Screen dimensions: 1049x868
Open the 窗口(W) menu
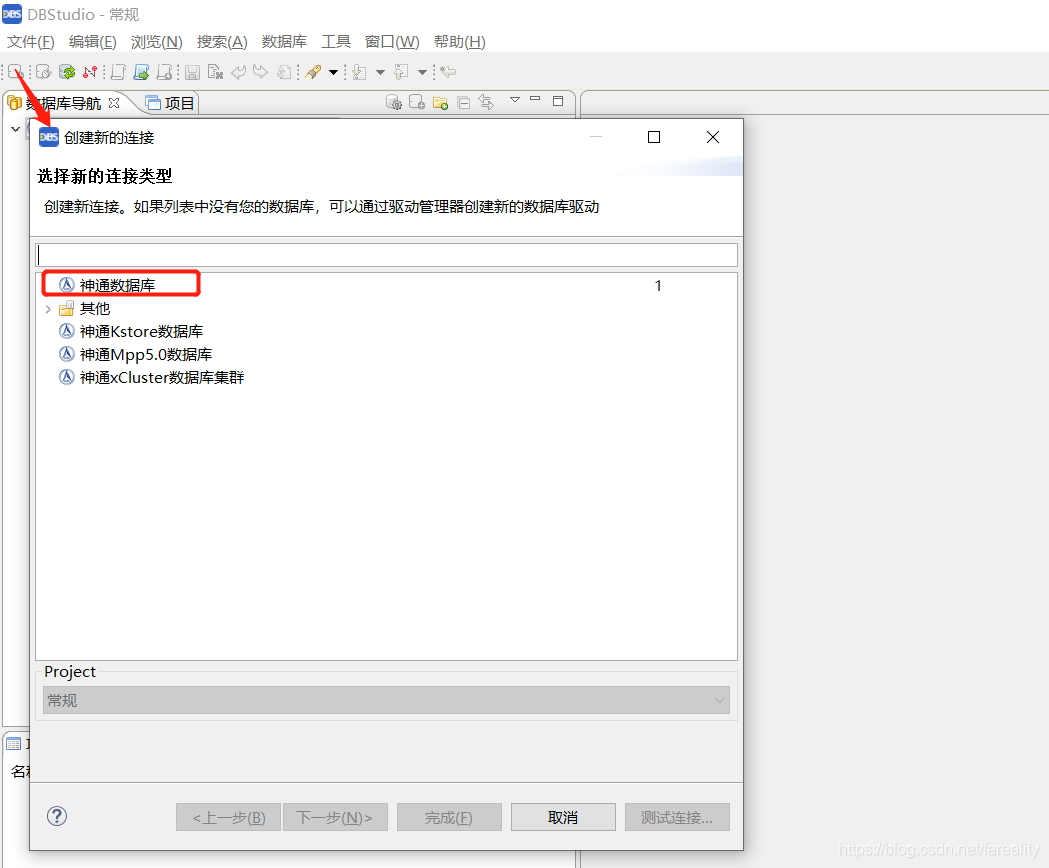[392, 41]
